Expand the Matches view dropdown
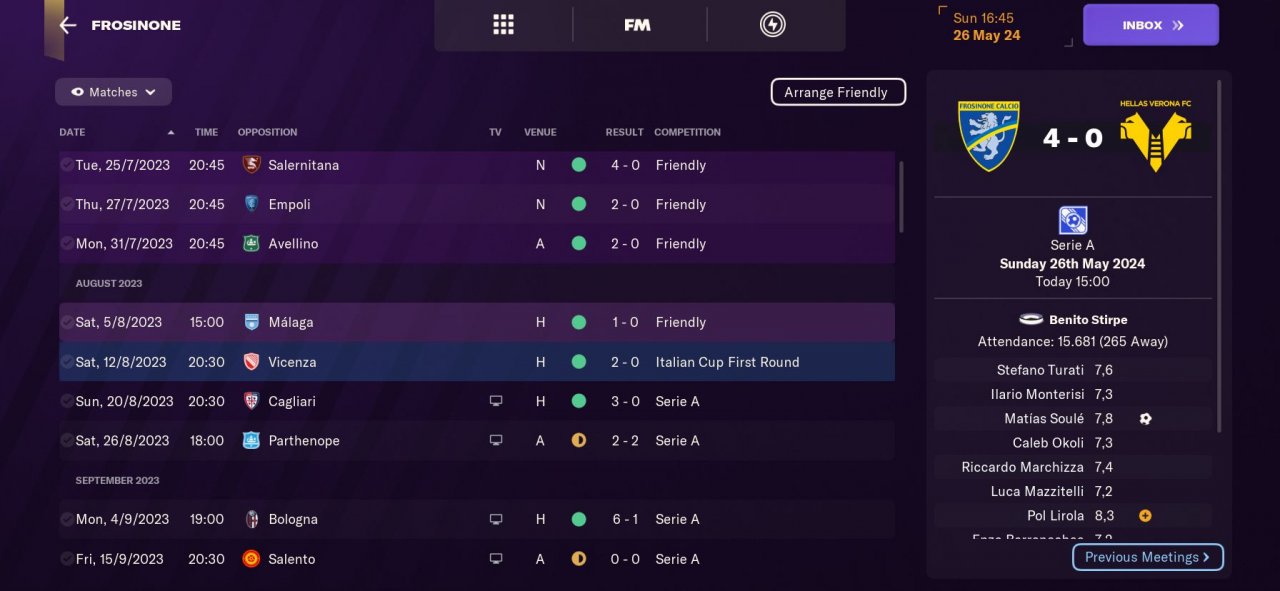The width and height of the screenshot is (1280, 591). click(x=113, y=92)
